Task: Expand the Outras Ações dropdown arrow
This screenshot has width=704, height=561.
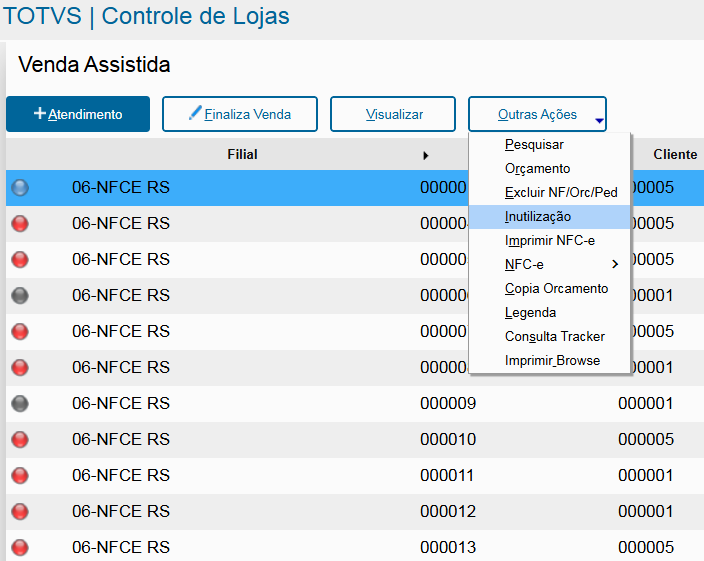Action: (599, 120)
